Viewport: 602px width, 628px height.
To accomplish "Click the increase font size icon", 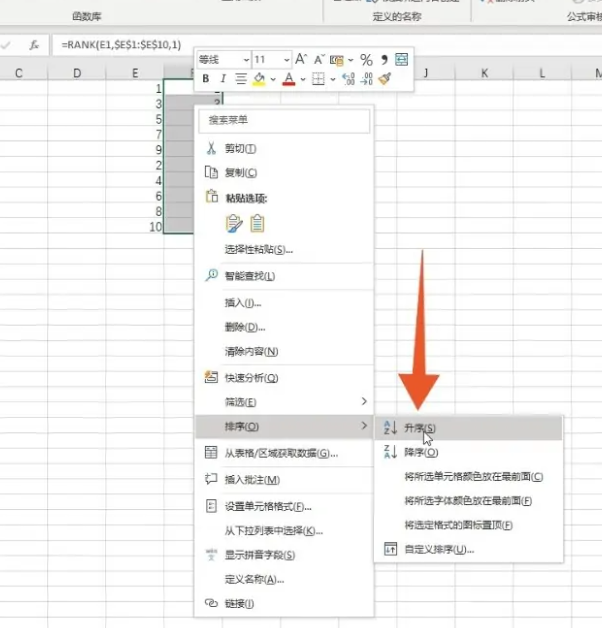I will click(x=301, y=60).
